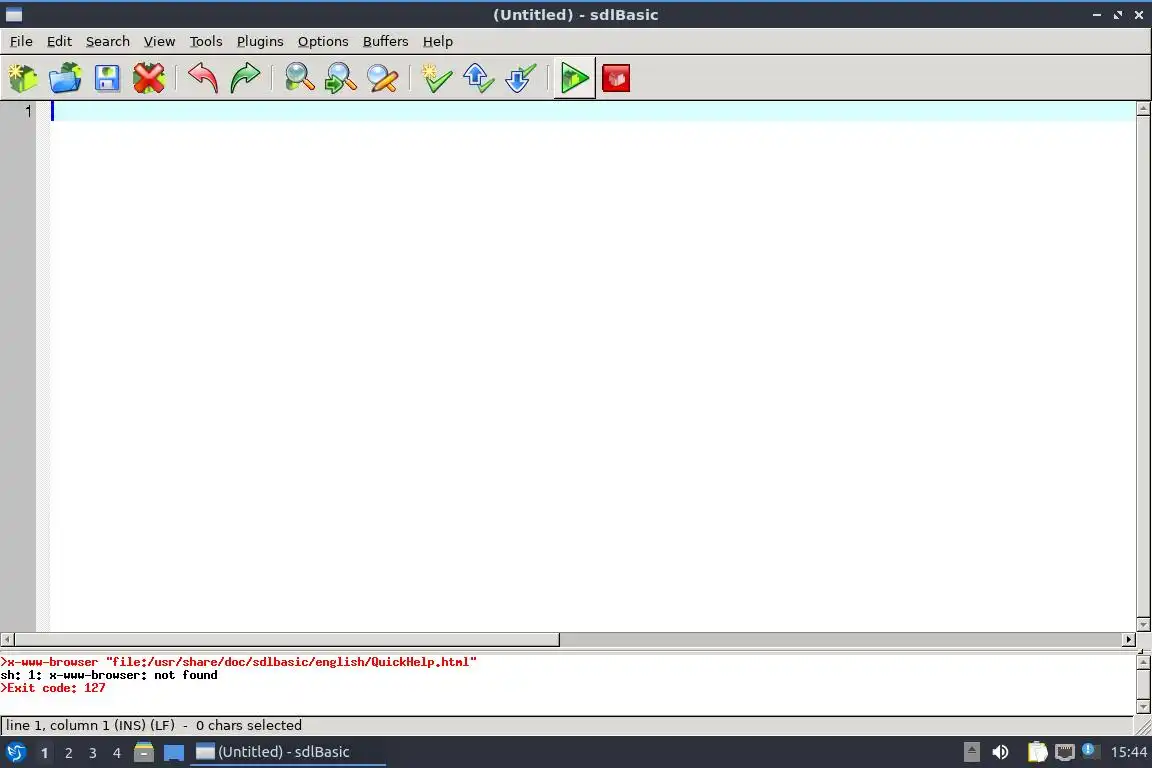Click the clock showing 15:44
The height and width of the screenshot is (768, 1152).
pyautogui.click(x=1128, y=752)
